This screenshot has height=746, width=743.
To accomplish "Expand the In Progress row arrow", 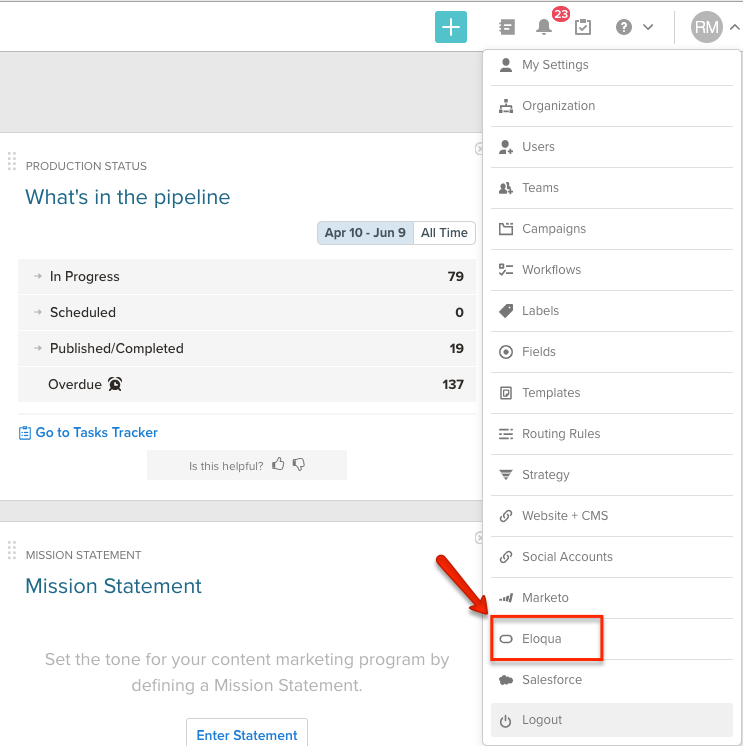I will coord(38,276).
